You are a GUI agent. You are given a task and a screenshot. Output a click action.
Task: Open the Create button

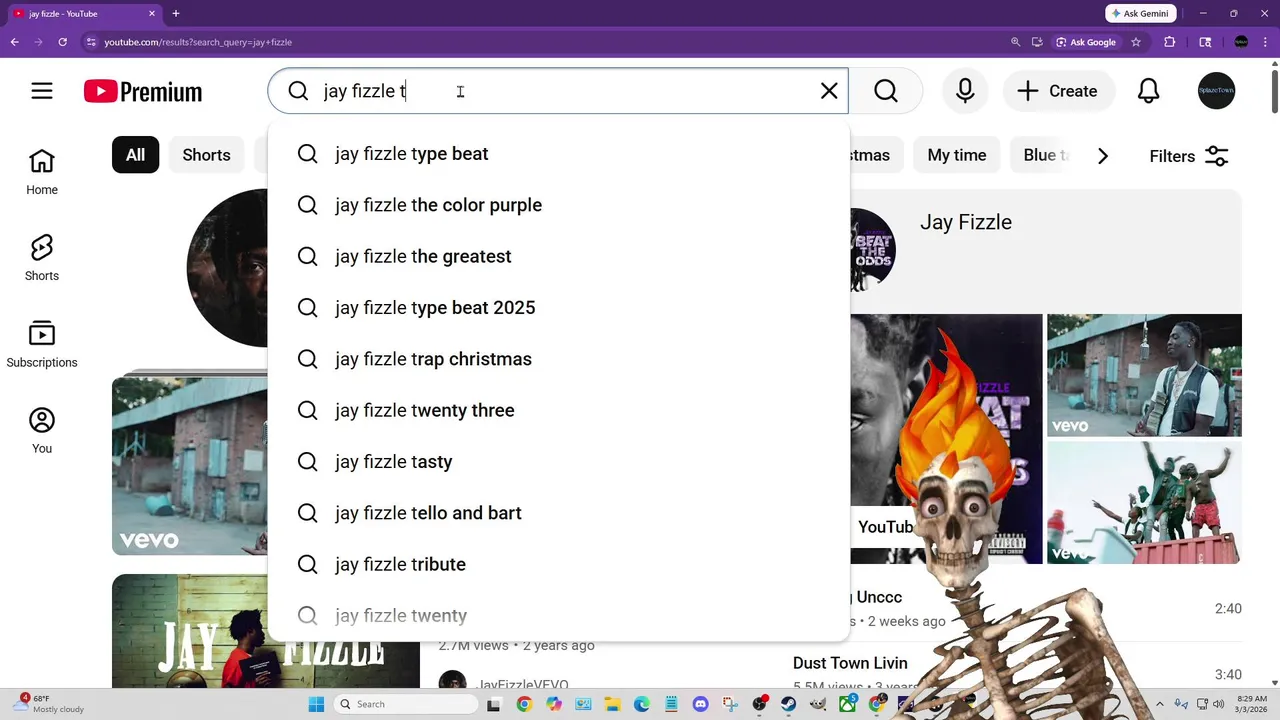pyautogui.click(x=1058, y=91)
